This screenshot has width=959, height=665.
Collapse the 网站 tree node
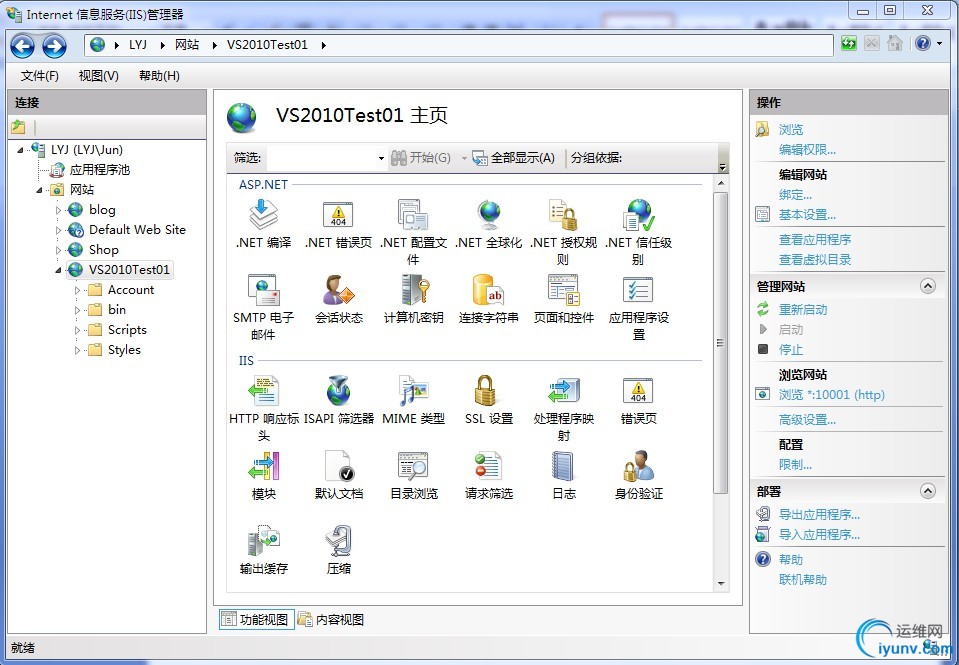(40, 190)
